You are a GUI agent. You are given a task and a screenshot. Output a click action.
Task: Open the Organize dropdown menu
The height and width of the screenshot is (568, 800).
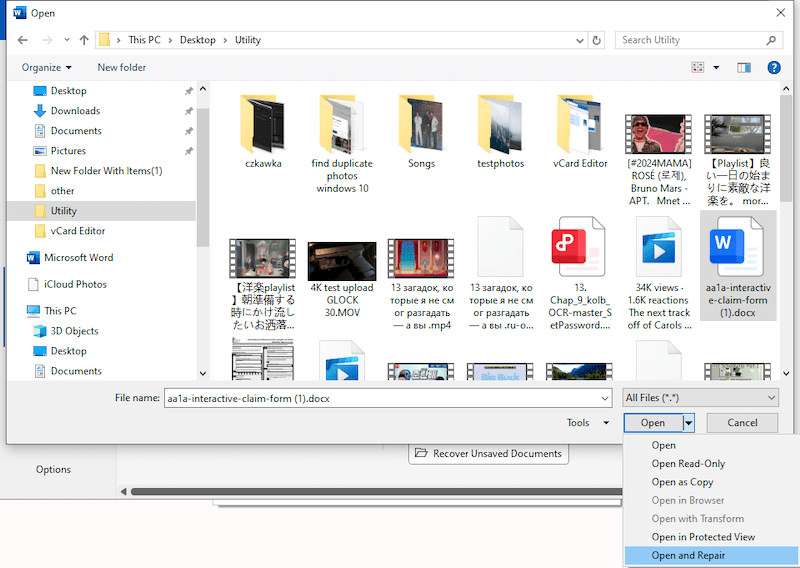(x=47, y=68)
